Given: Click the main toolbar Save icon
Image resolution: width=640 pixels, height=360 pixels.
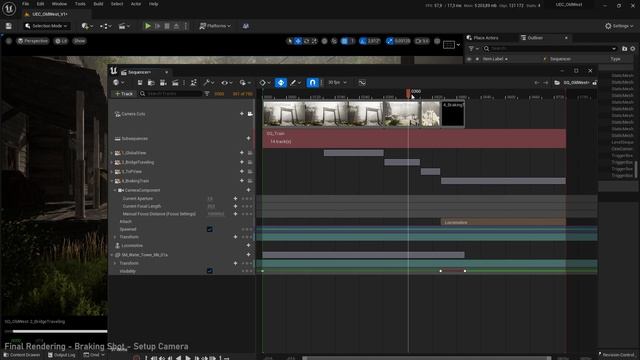Looking at the screenshot, I should [x=9, y=26].
